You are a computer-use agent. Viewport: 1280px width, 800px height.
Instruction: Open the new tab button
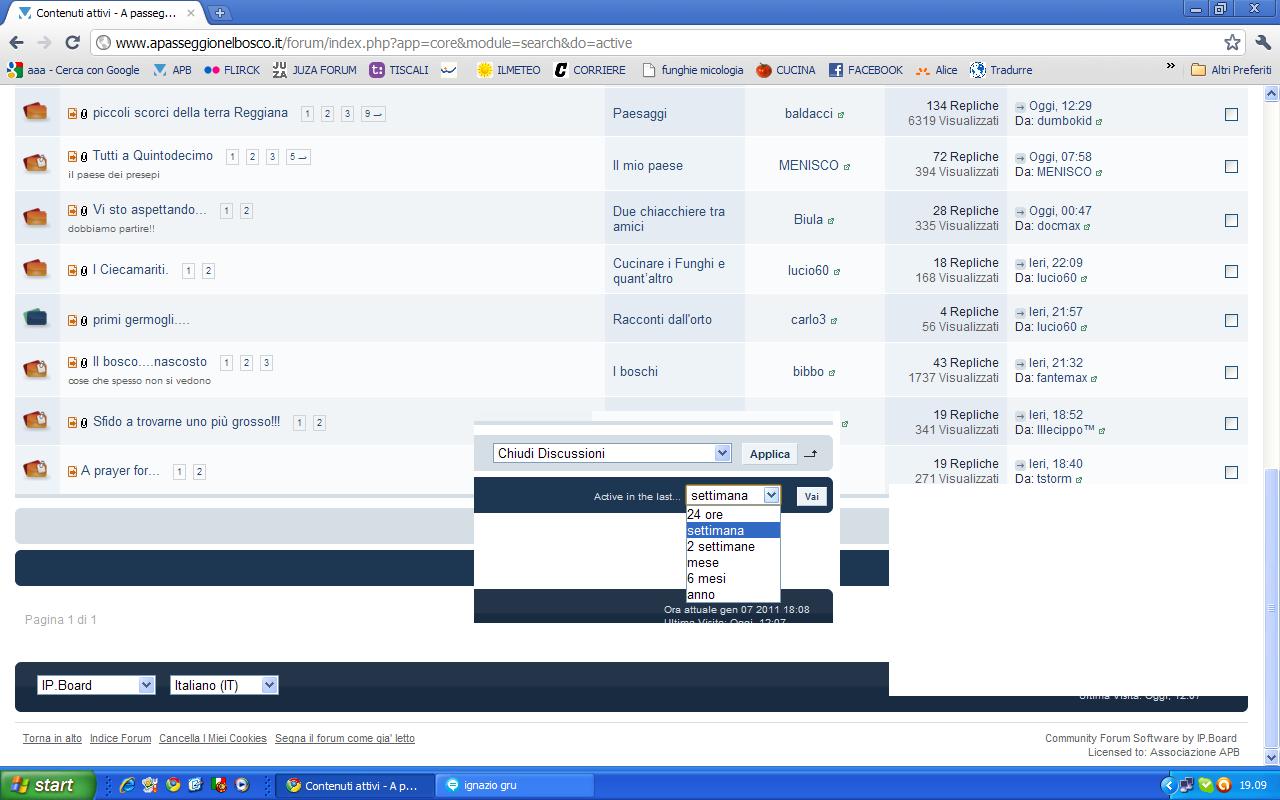pos(219,13)
